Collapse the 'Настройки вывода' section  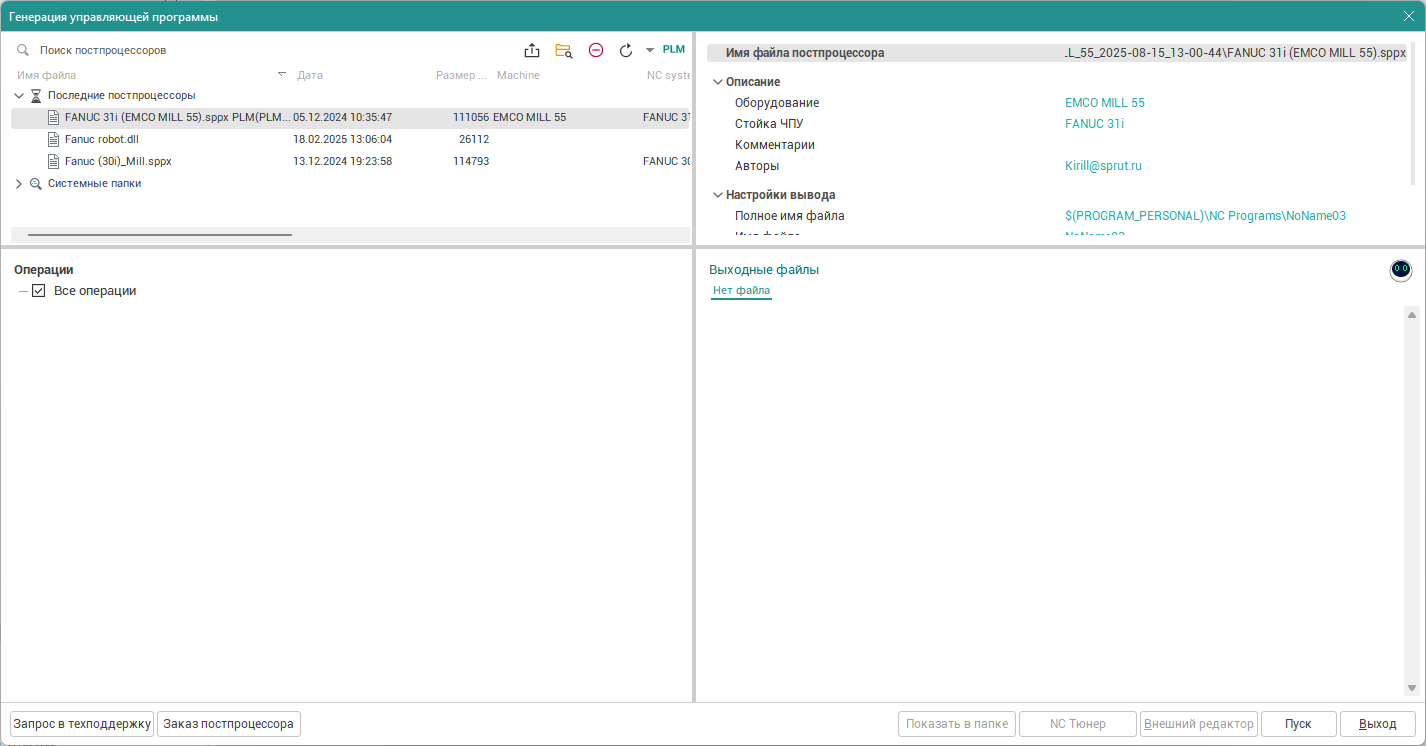717,195
